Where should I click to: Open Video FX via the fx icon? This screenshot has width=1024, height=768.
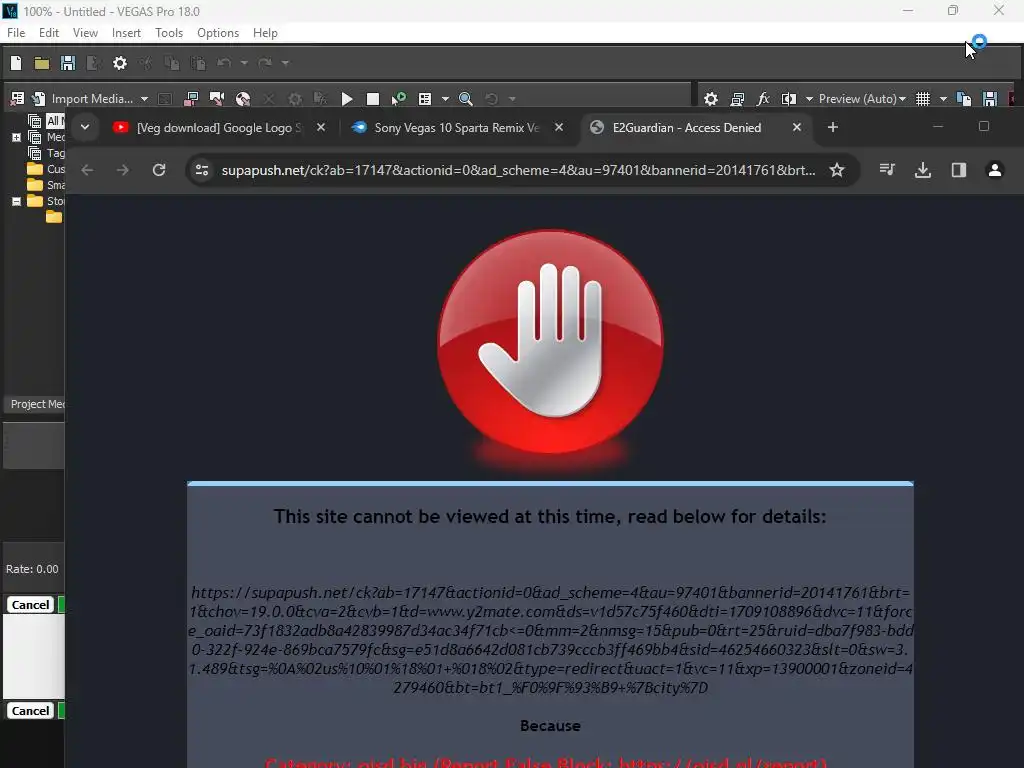click(x=763, y=99)
